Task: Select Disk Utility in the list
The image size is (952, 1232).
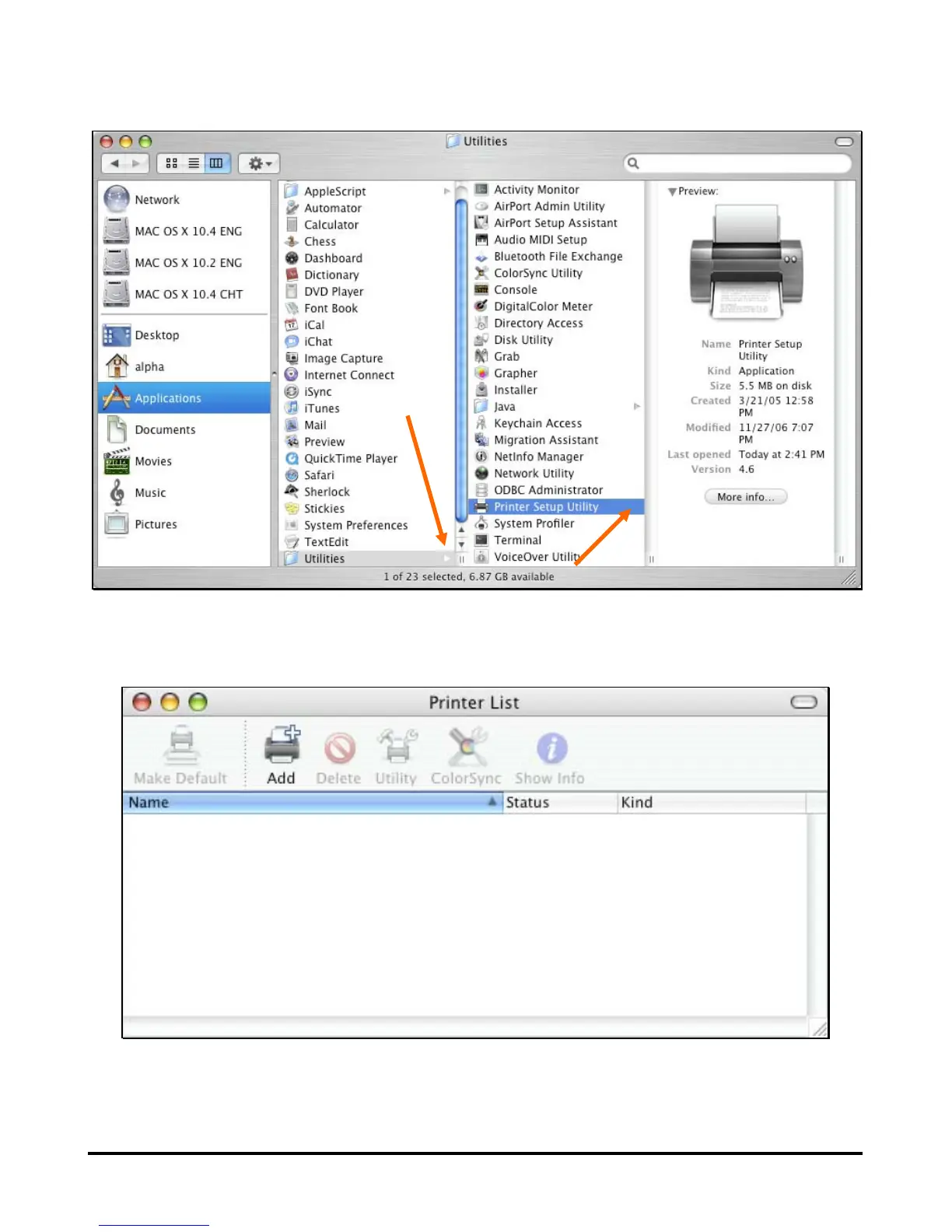Action: pyautogui.click(x=514, y=340)
